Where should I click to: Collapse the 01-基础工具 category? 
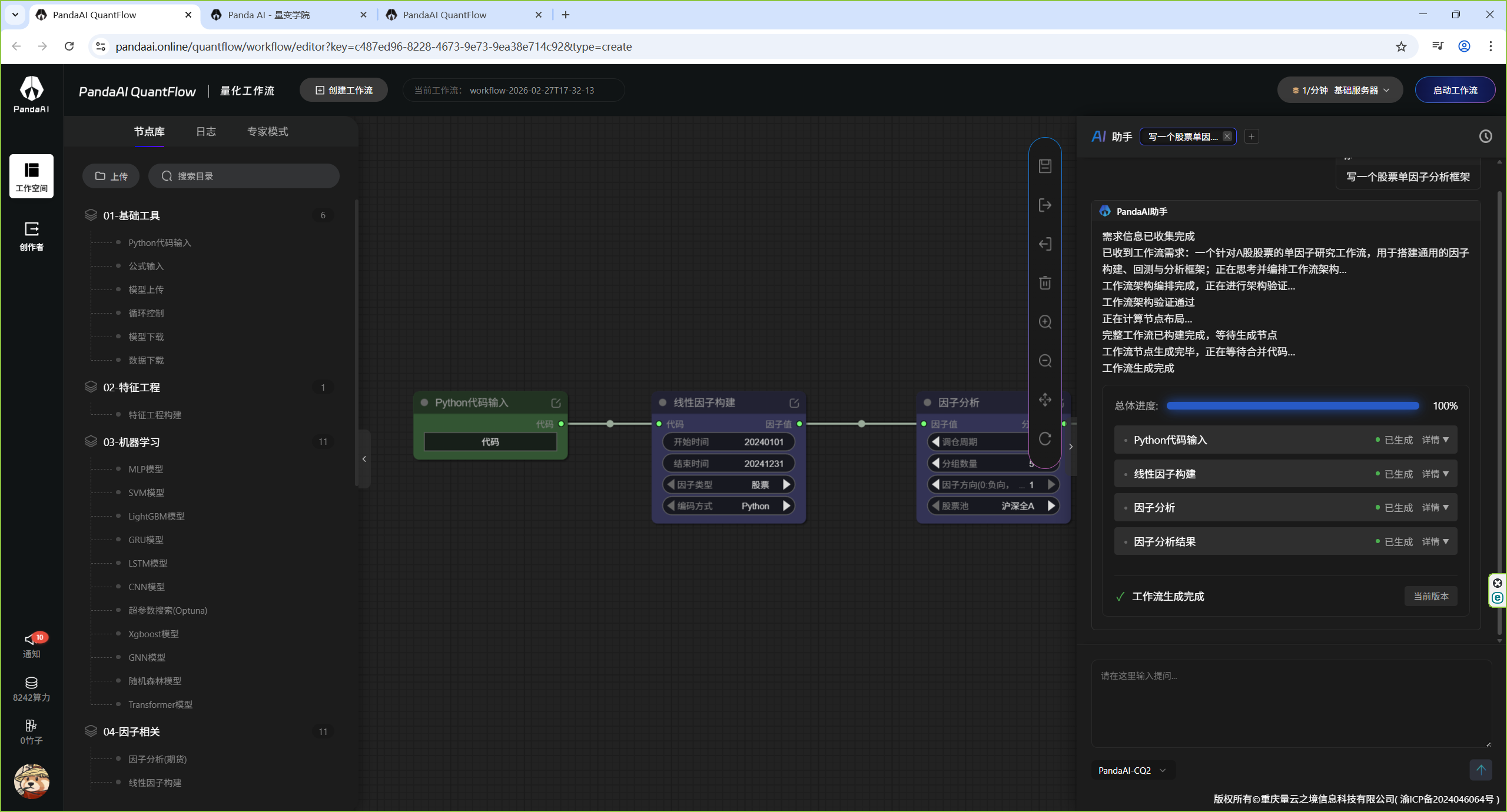[209, 215]
